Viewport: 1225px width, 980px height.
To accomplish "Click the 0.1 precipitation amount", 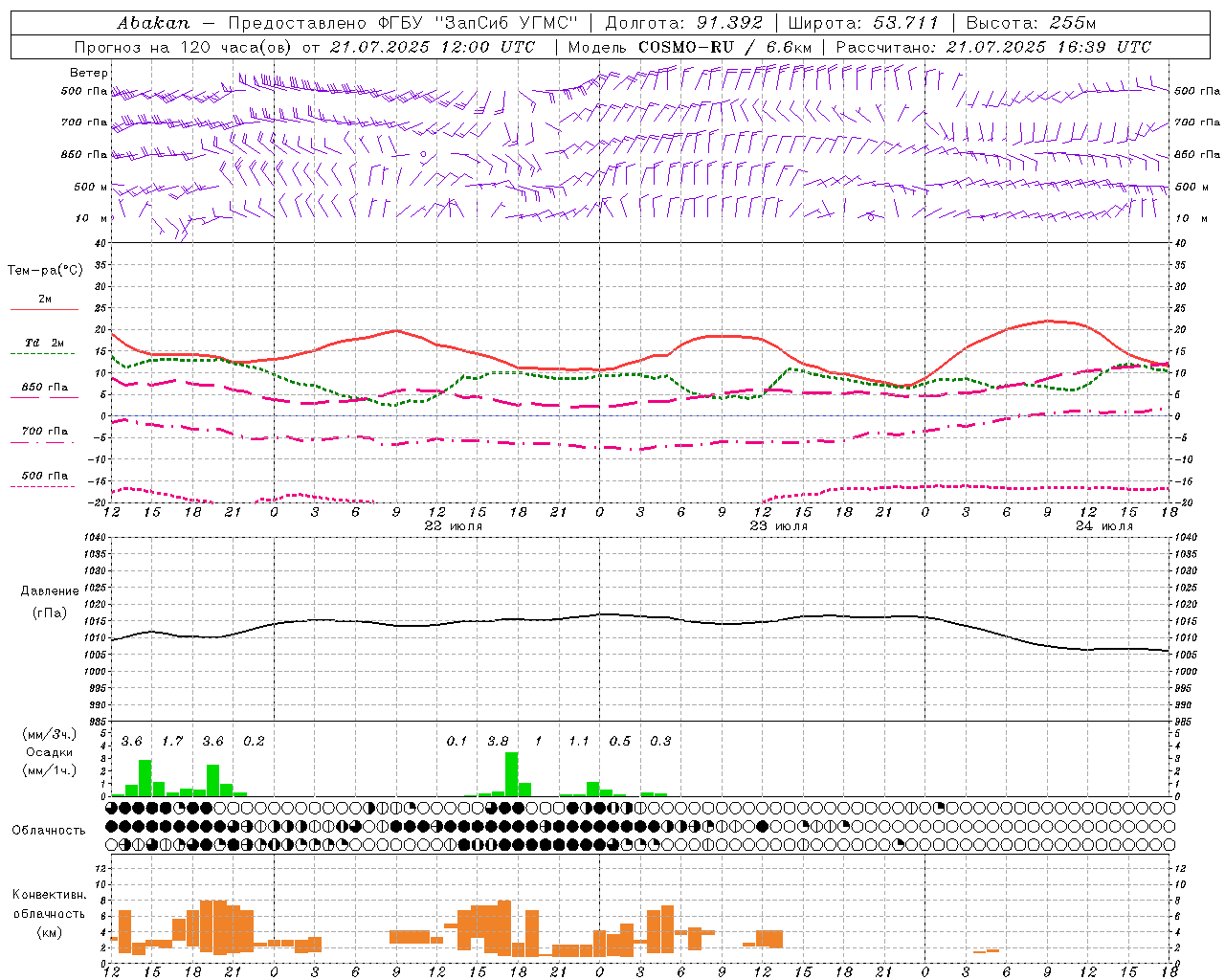I will (x=457, y=741).
